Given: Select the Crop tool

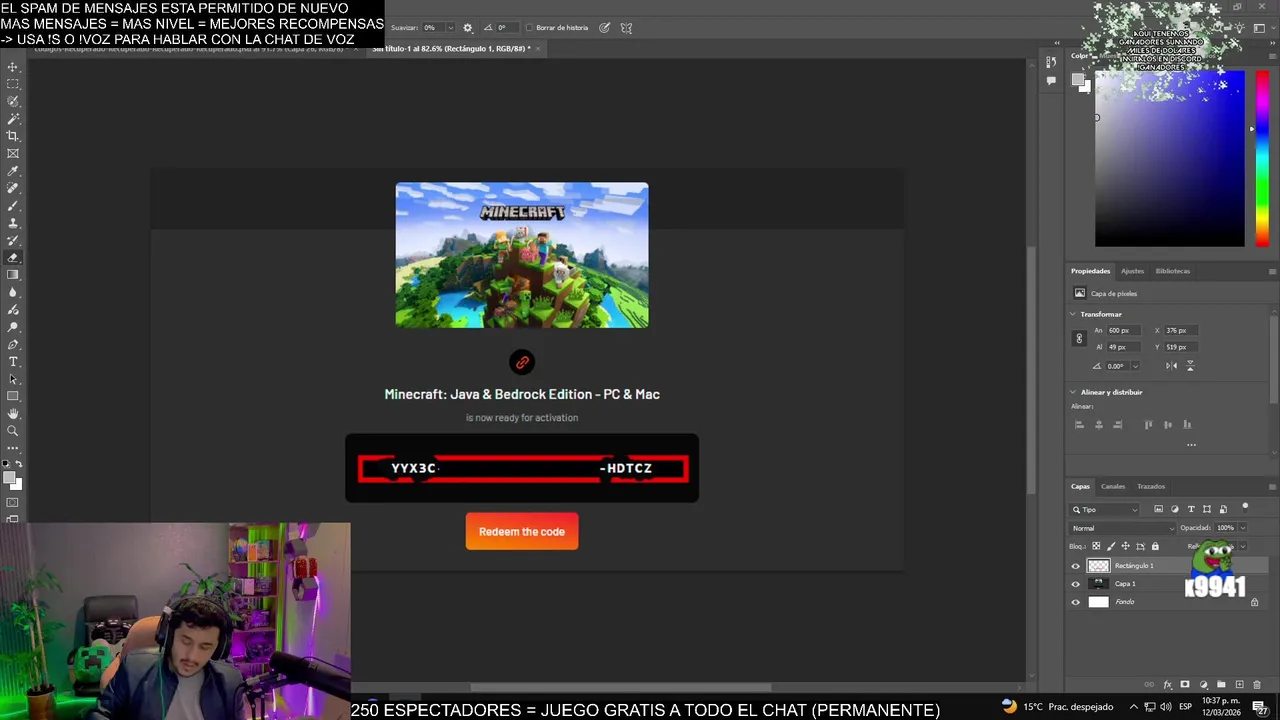Looking at the screenshot, I should coord(13,136).
